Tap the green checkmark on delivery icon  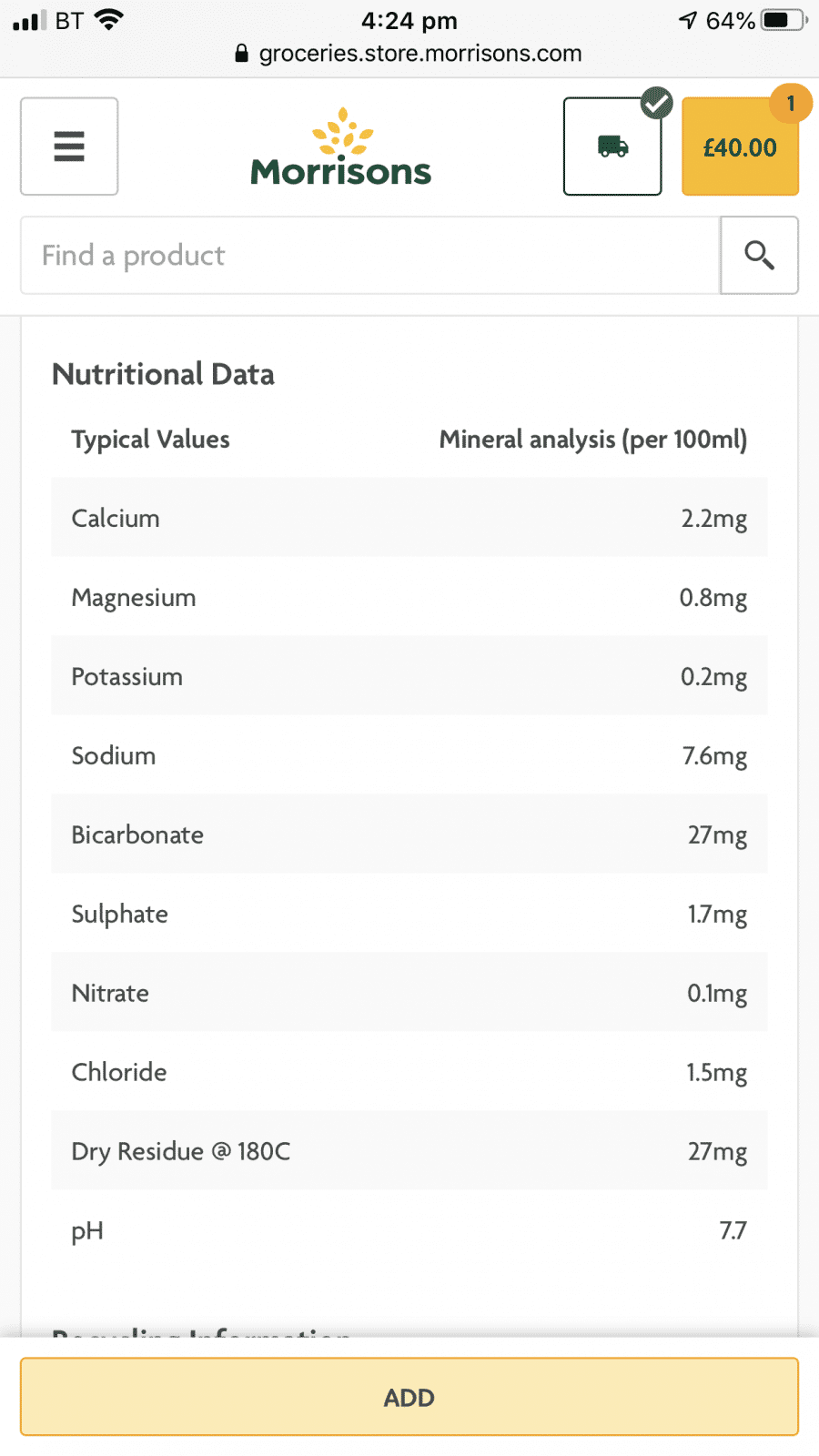(656, 104)
